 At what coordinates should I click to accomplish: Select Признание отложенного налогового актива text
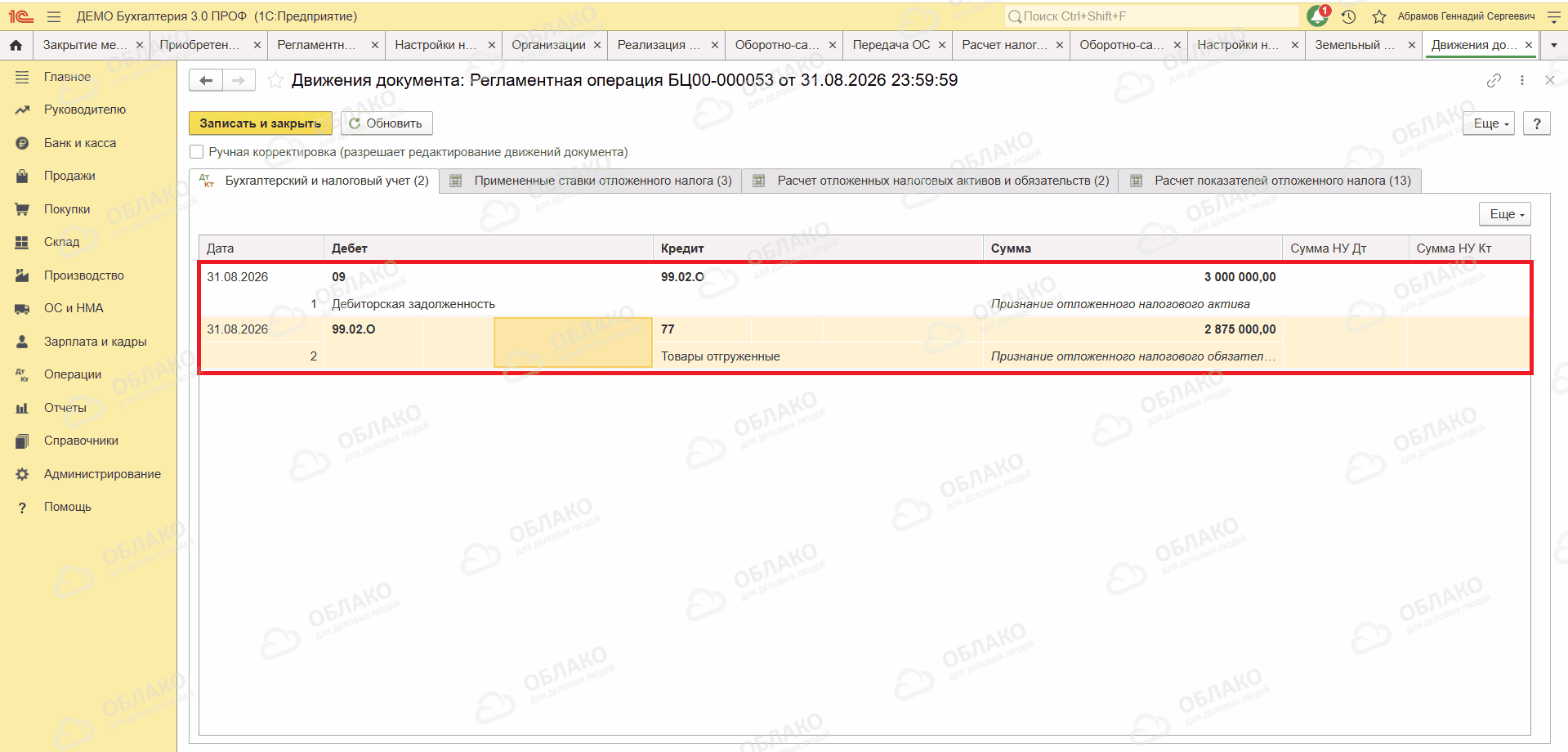(x=1120, y=304)
